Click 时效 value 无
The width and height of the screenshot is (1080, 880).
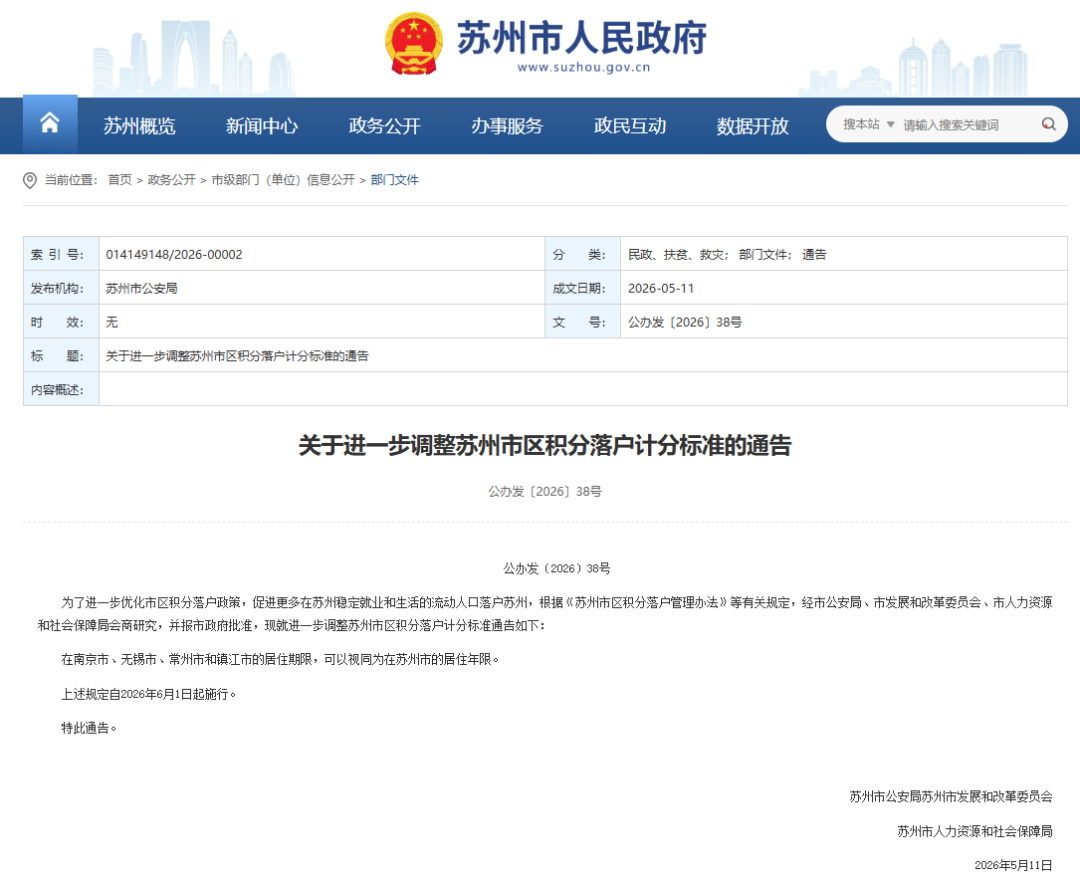coord(112,322)
